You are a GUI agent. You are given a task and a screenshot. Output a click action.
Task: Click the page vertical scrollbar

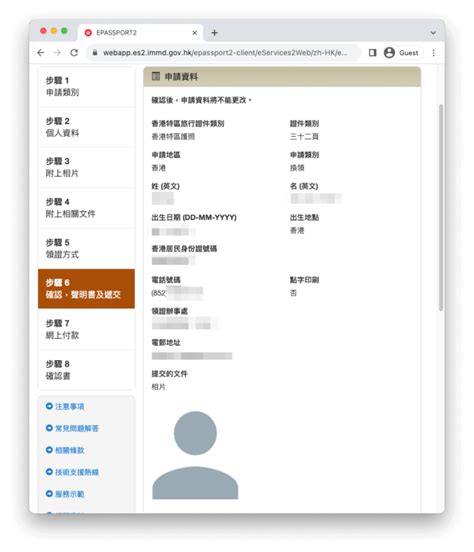pyautogui.click(x=441, y=207)
